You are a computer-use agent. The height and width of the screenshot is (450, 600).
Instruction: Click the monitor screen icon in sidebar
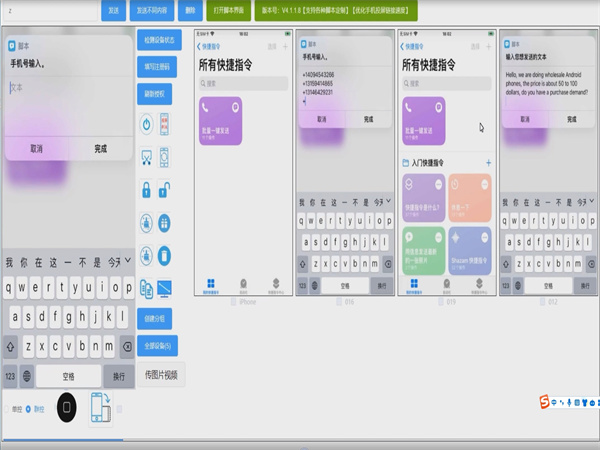(x=165, y=287)
